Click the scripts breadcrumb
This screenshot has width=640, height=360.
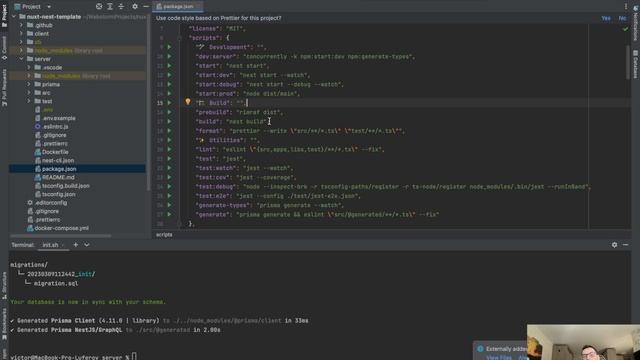tap(164, 235)
